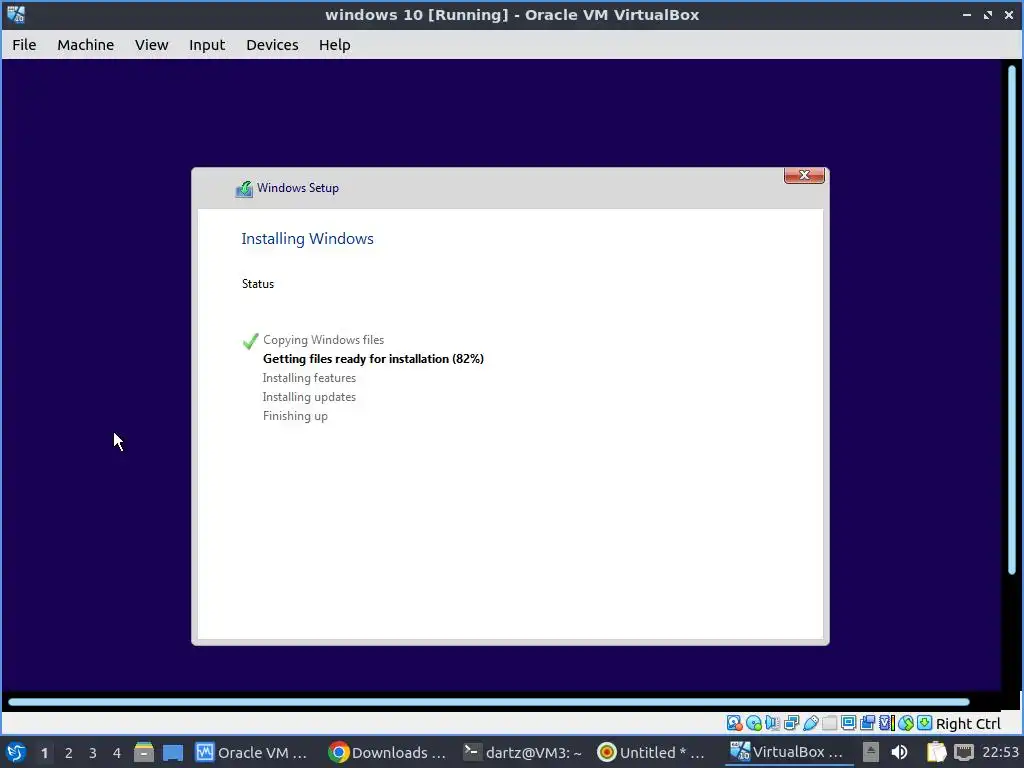The image size is (1024, 768).
Task: Open the Input menu
Action: (x=207, y=44)
